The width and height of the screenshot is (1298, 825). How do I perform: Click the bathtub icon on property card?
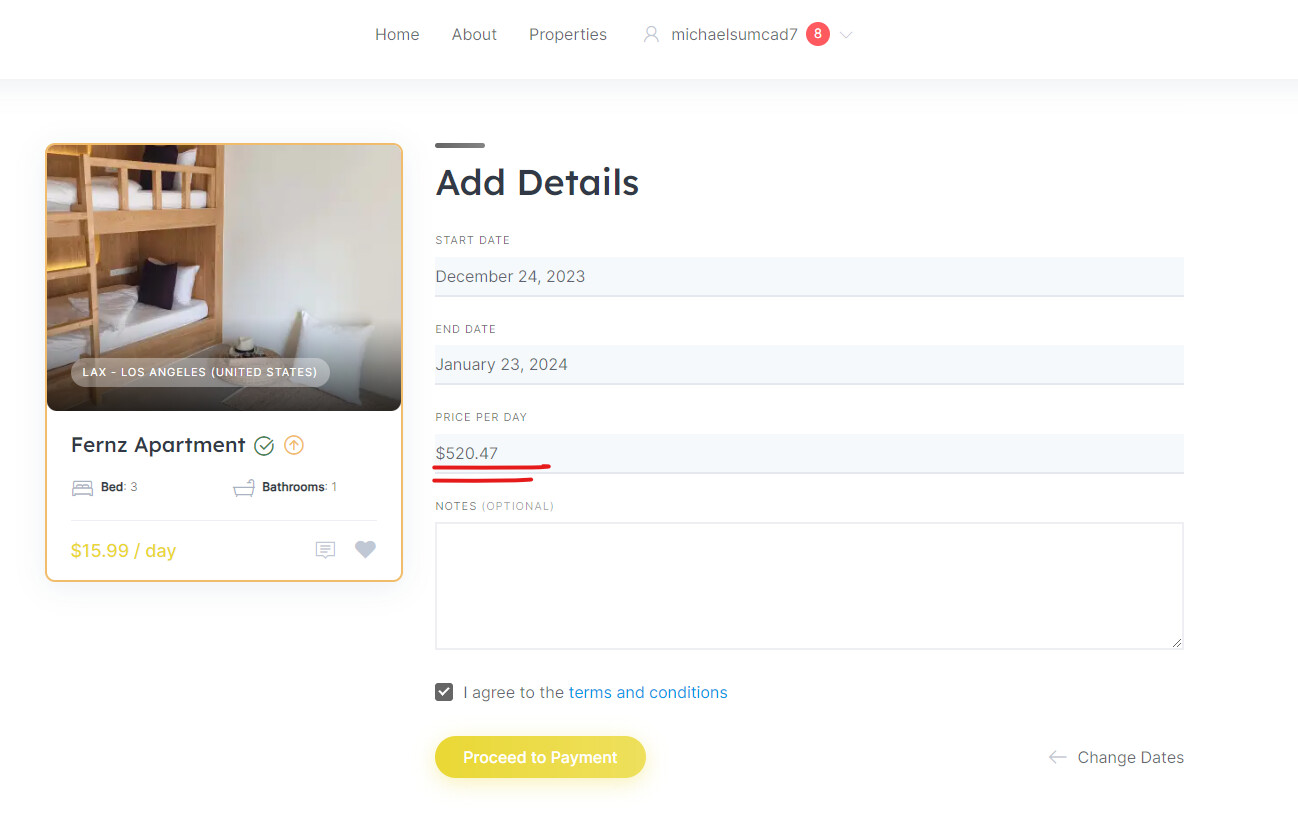pyautogui.click(x=243, y=488)
